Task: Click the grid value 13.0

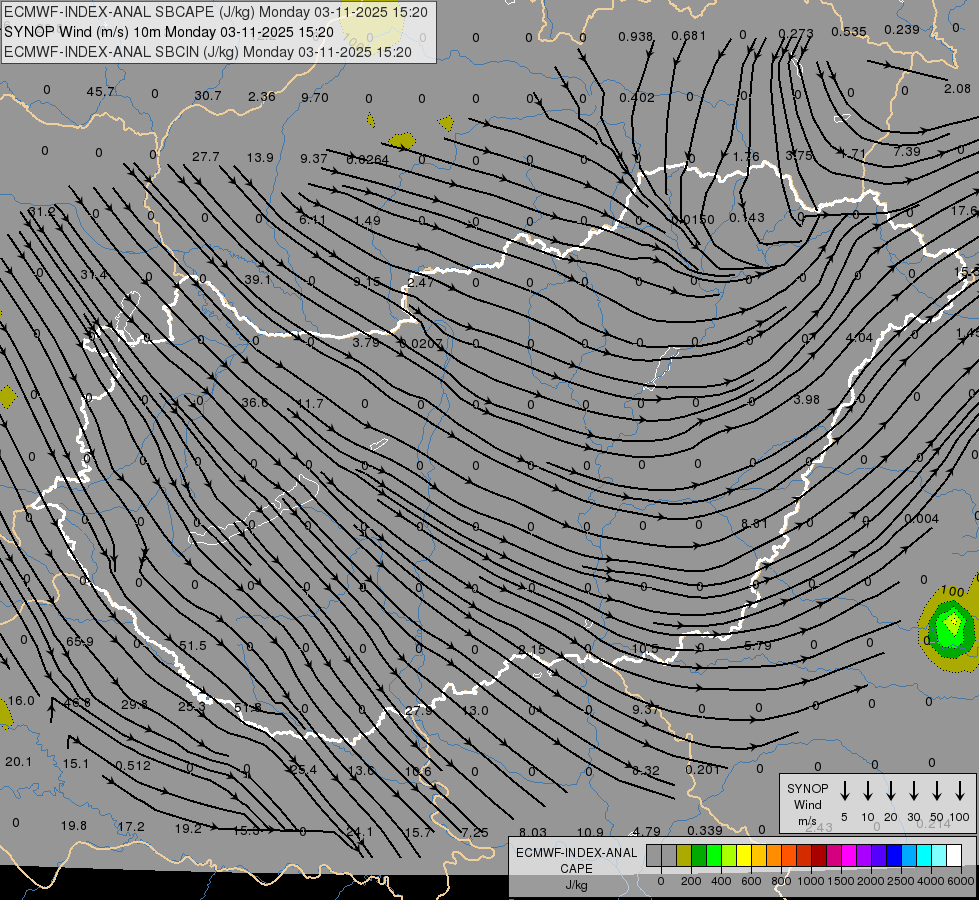Action: point(475,710)
